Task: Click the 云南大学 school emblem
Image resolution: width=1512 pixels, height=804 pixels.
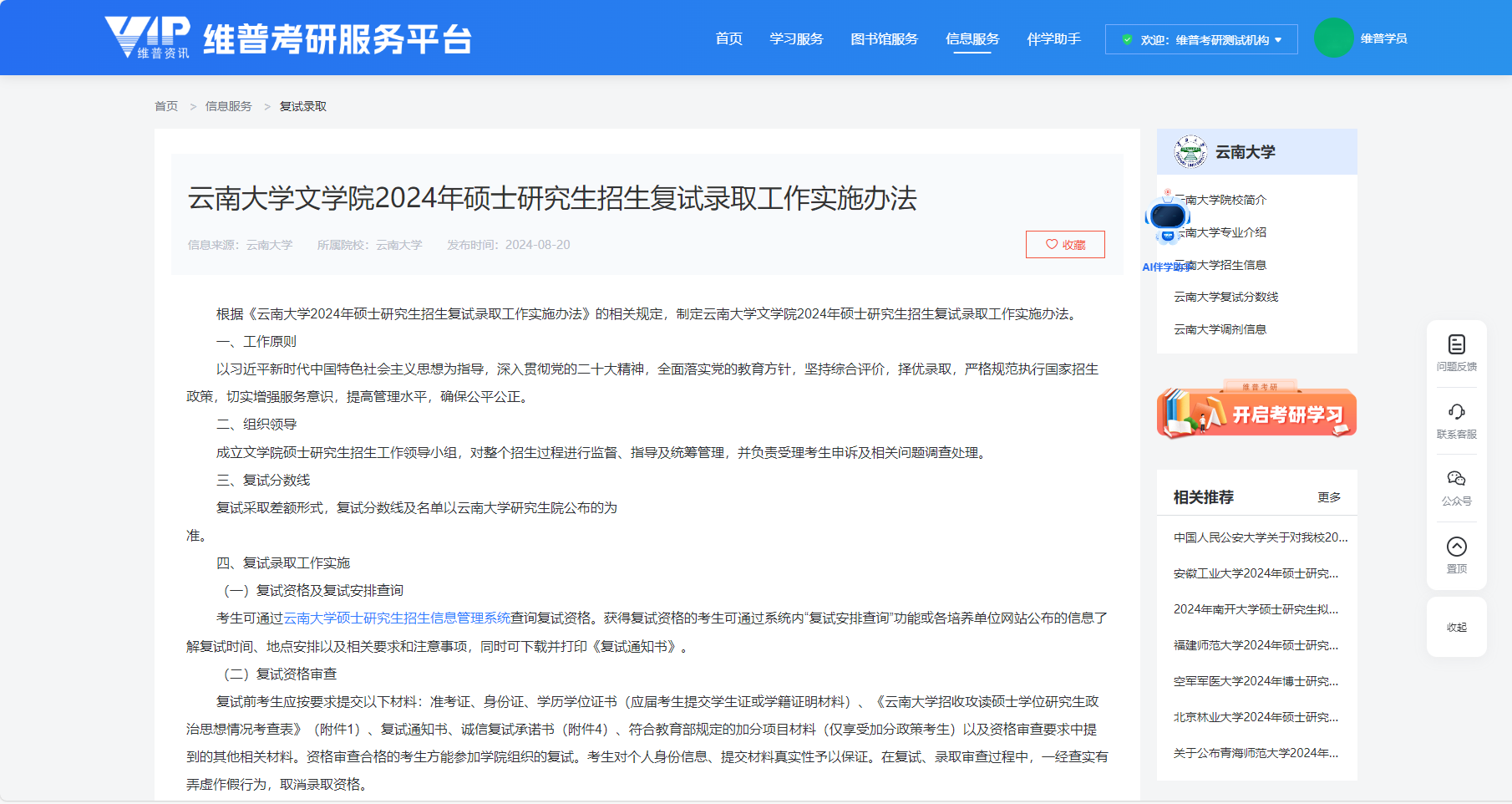Action: [1190, 152]
